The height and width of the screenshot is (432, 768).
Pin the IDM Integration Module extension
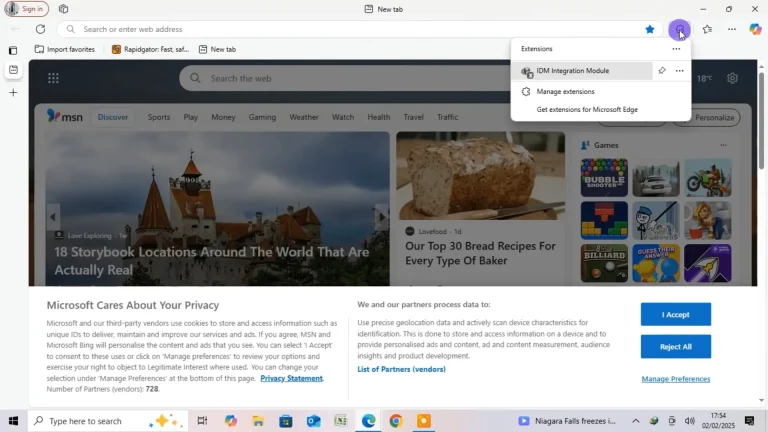[662, 71]
